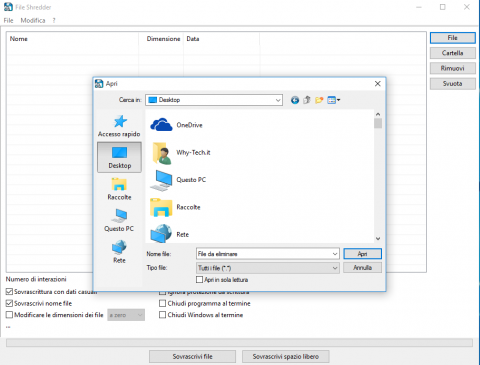Image resolution: width=480 pixels, height=365 pixels.
Task: Click the scroll down arrow in file list
Action: tap(378, 239)
